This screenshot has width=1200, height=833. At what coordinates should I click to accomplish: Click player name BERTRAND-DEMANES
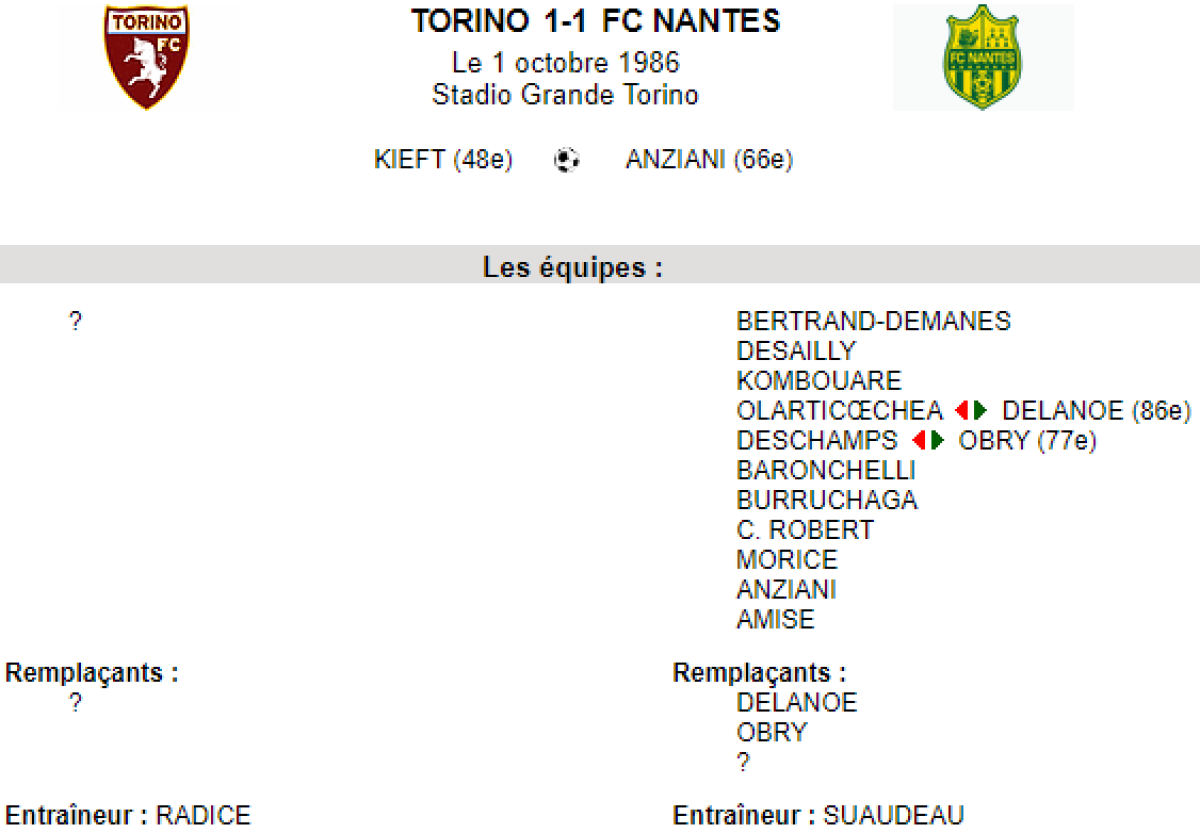click(873, 321)
